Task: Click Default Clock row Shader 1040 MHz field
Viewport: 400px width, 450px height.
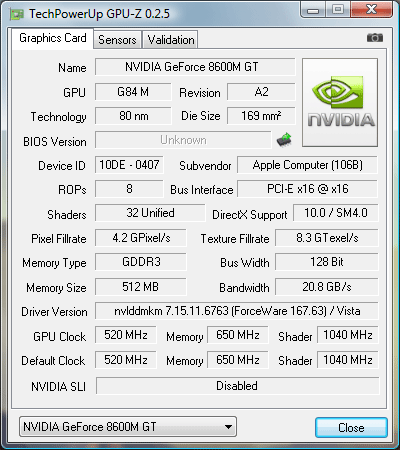Action: [x=348, y=360]
